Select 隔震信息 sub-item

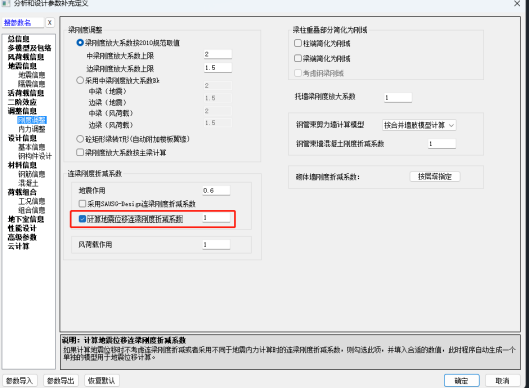click(x=31, y=83)
